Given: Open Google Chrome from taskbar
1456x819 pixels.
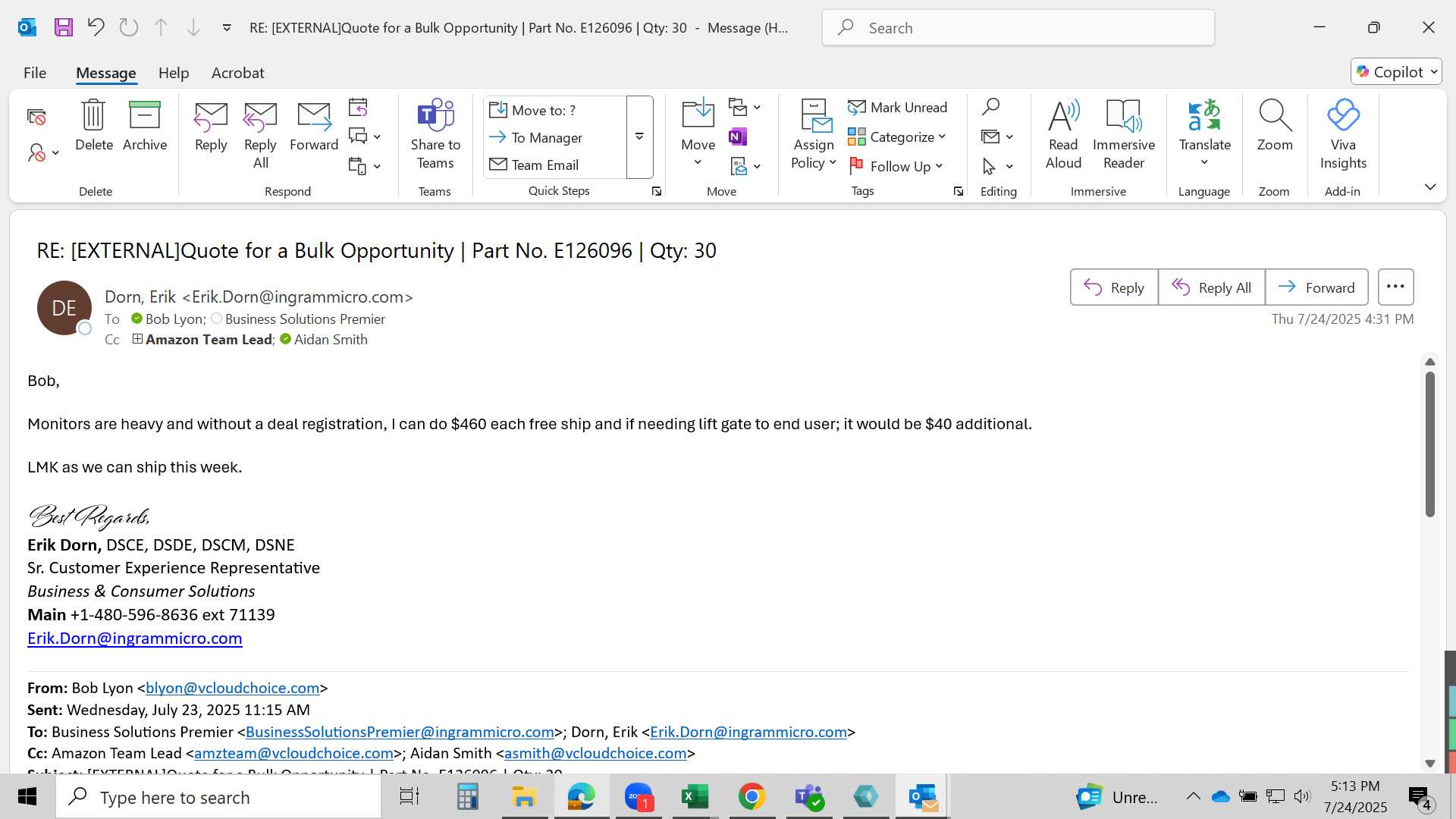Looking at the screenshot, I should (752, 797).
